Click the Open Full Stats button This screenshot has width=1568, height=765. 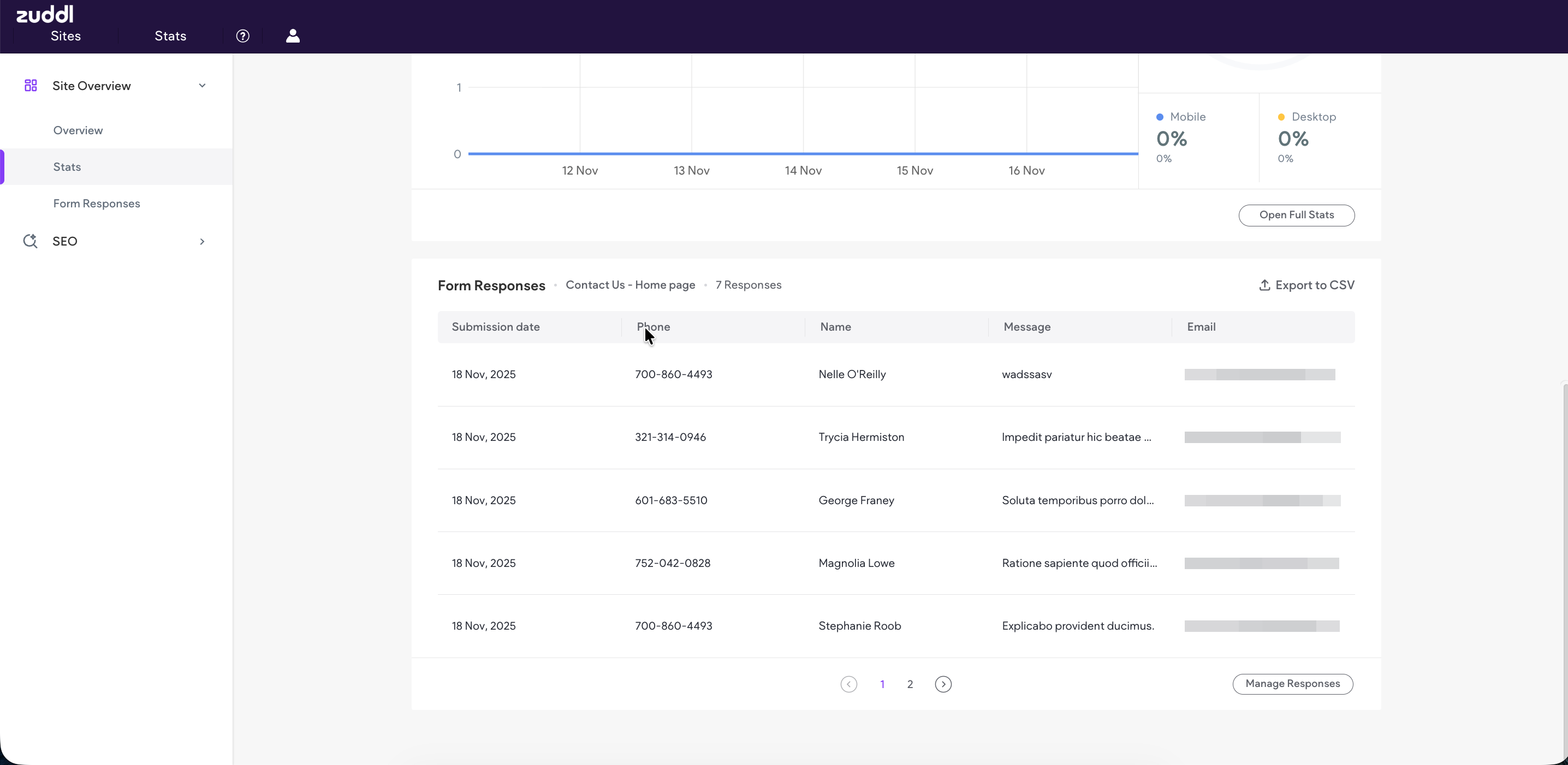[1296, 216]
